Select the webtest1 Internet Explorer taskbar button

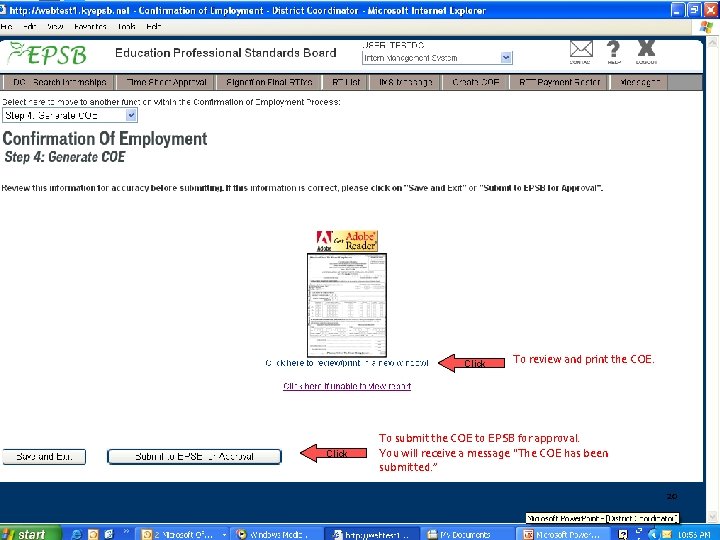[372, 534]
